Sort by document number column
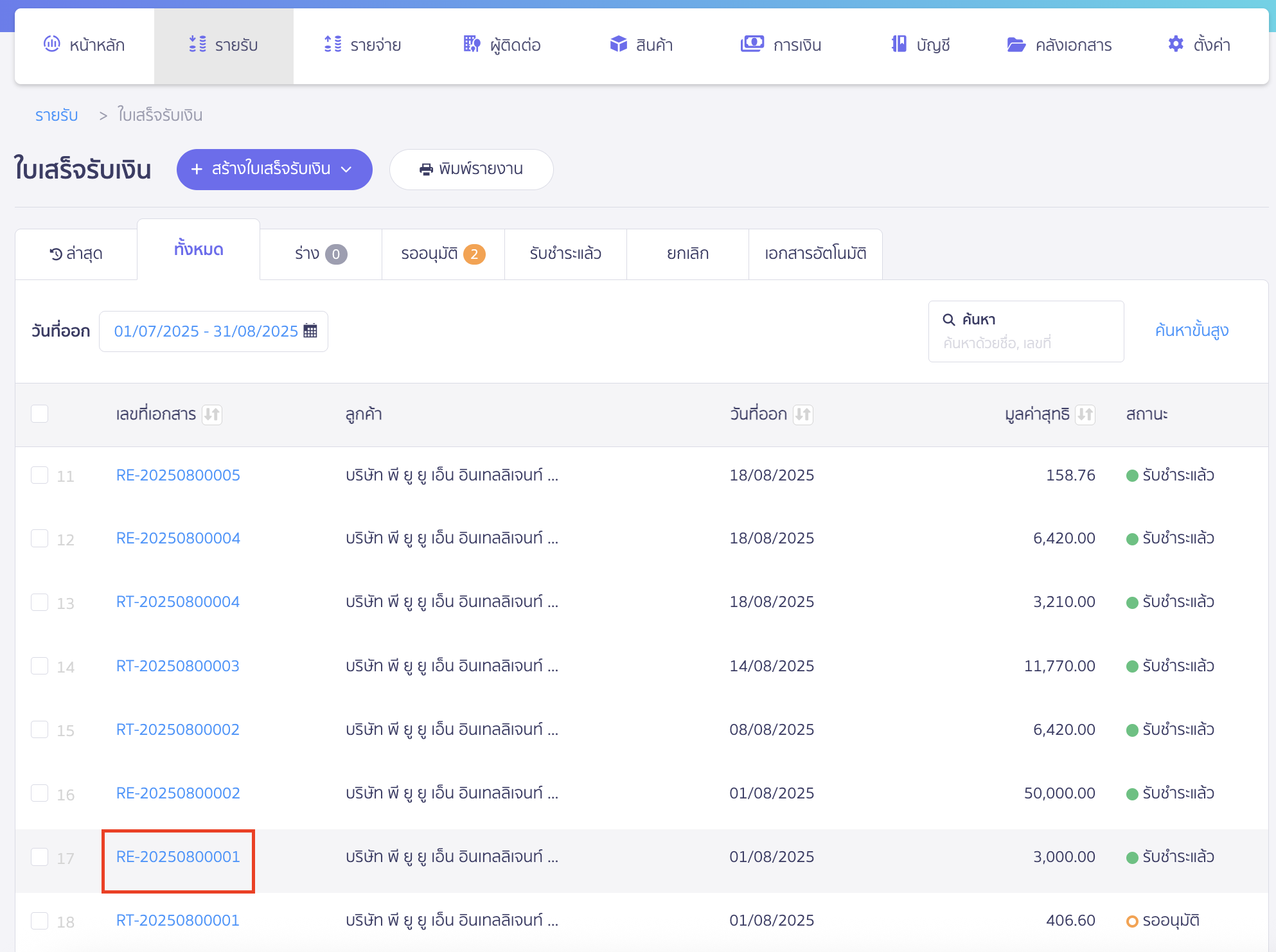Image resolution: width=1276 pixels, height=952 pixels. [212, 414]
